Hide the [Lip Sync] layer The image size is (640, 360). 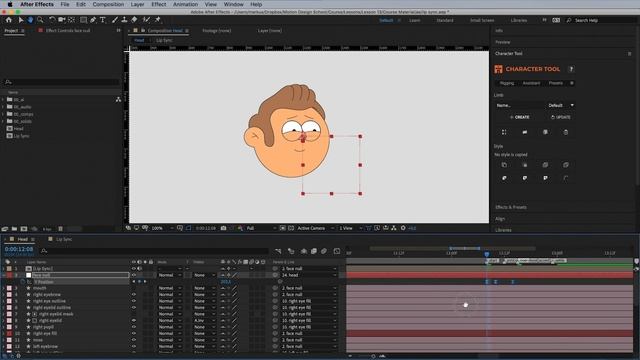tap(134, 269)
